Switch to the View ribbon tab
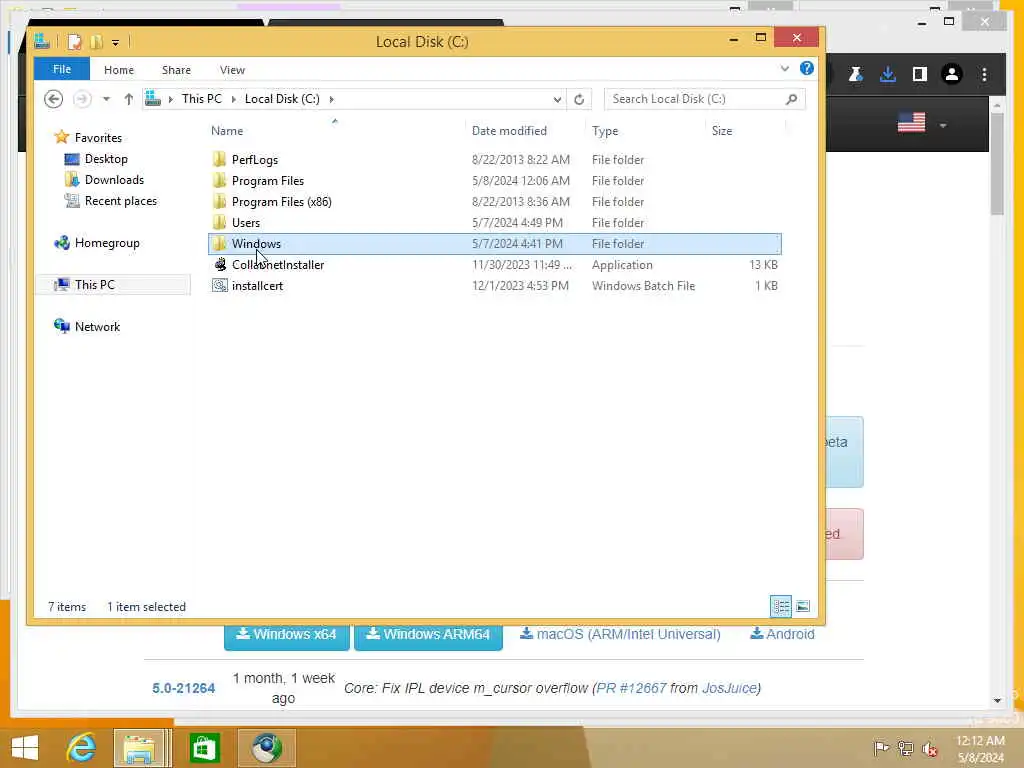The height and width of the screenshot is (768, 1024). [232, 70]
